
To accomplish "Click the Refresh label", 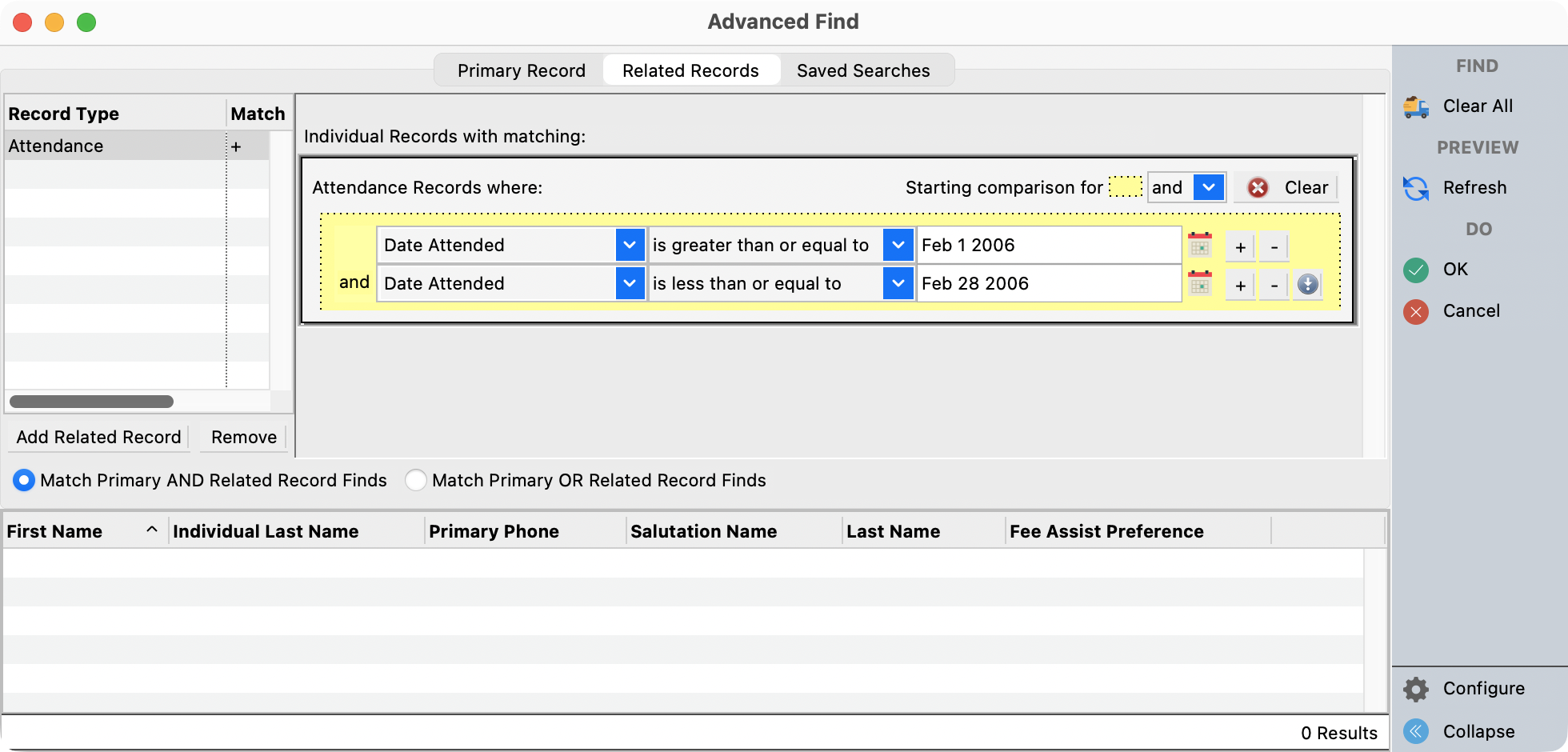I will pos(1474,188).
